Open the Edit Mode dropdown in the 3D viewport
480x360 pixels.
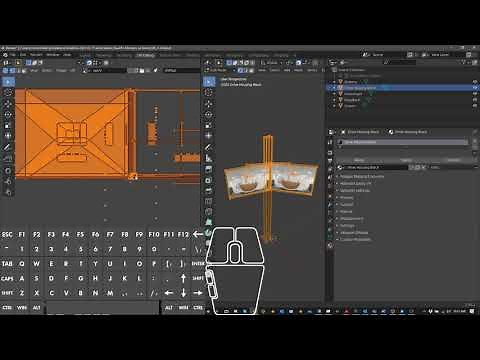220,70
